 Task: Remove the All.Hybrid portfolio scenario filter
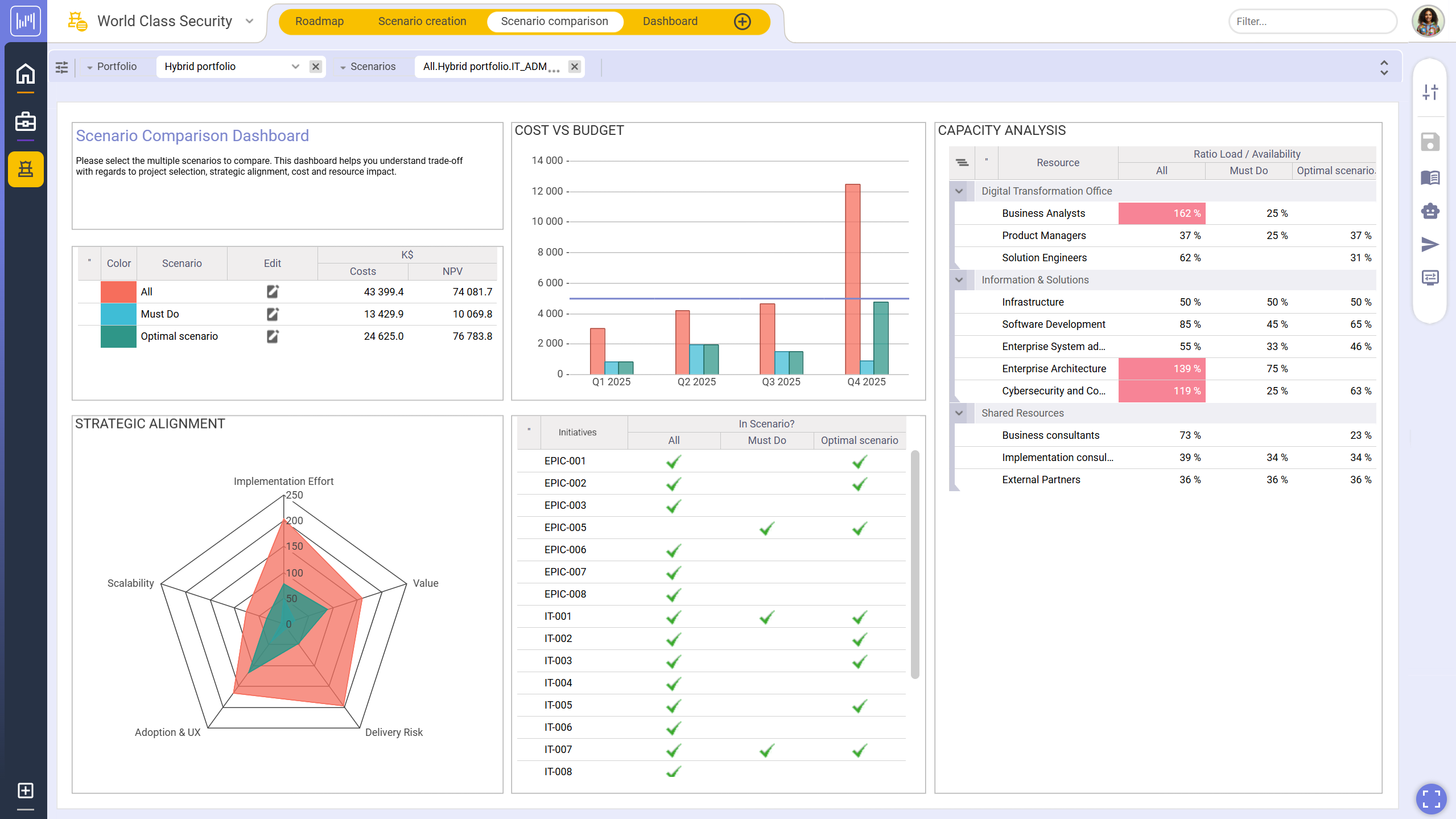[575, 67]
